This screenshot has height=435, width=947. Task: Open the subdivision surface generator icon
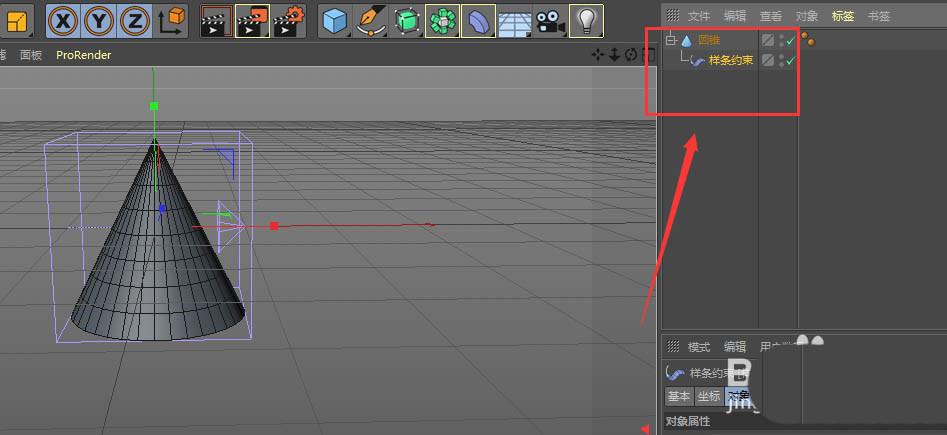click(406, 21)
